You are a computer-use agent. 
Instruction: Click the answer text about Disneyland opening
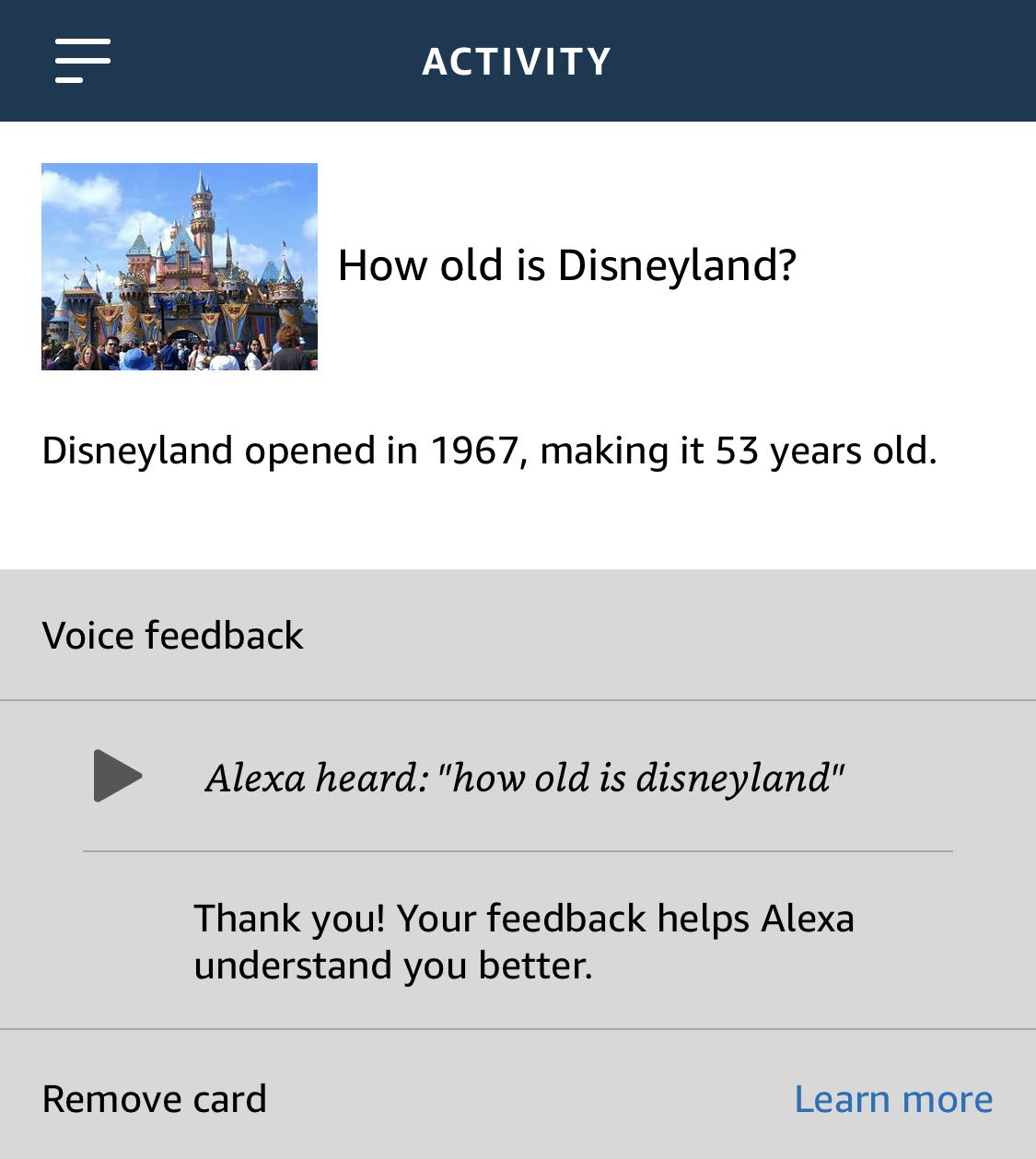point(489,451)
